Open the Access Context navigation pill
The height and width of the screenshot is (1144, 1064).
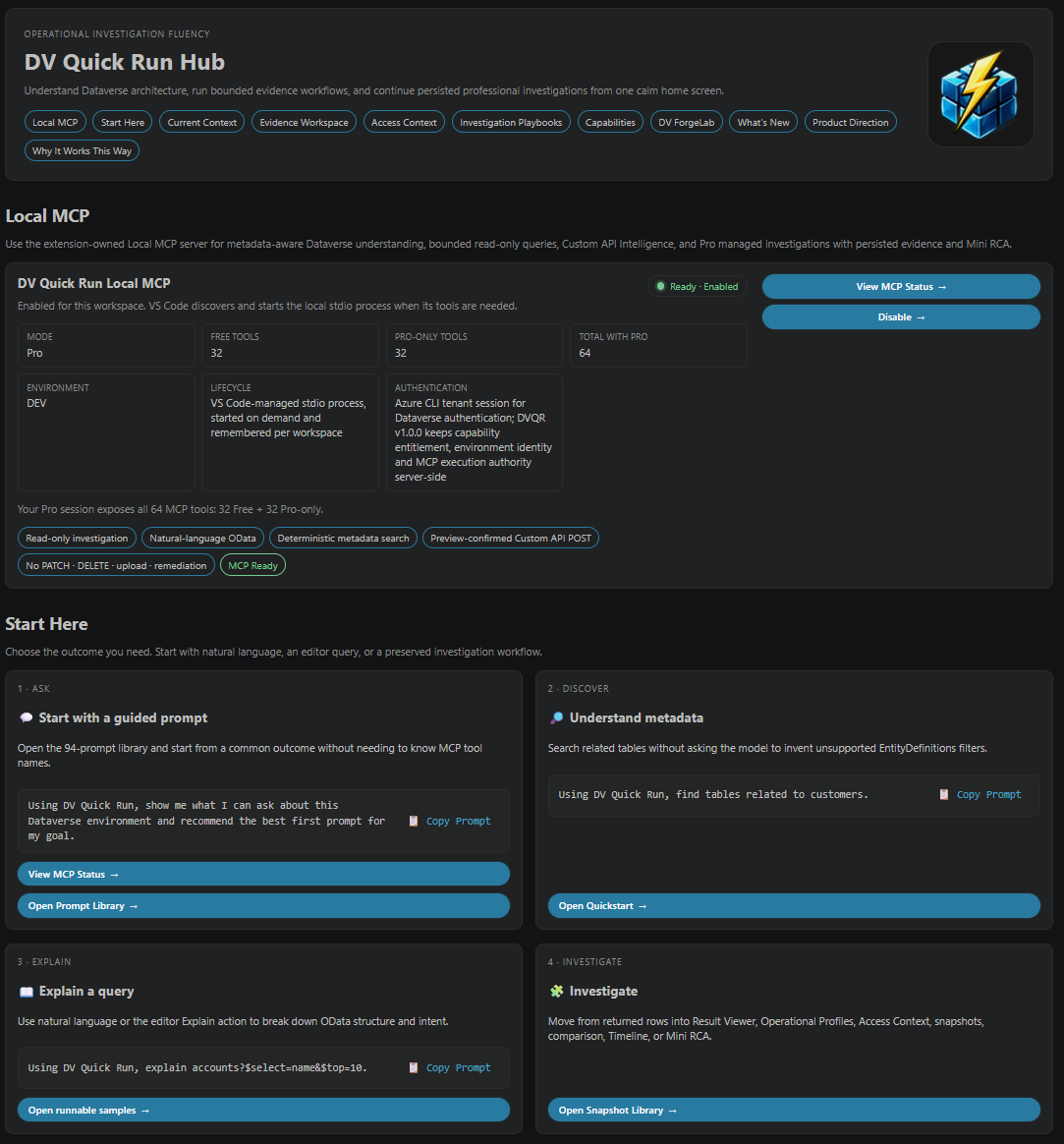pyautogui.click(x=404, y=123)
